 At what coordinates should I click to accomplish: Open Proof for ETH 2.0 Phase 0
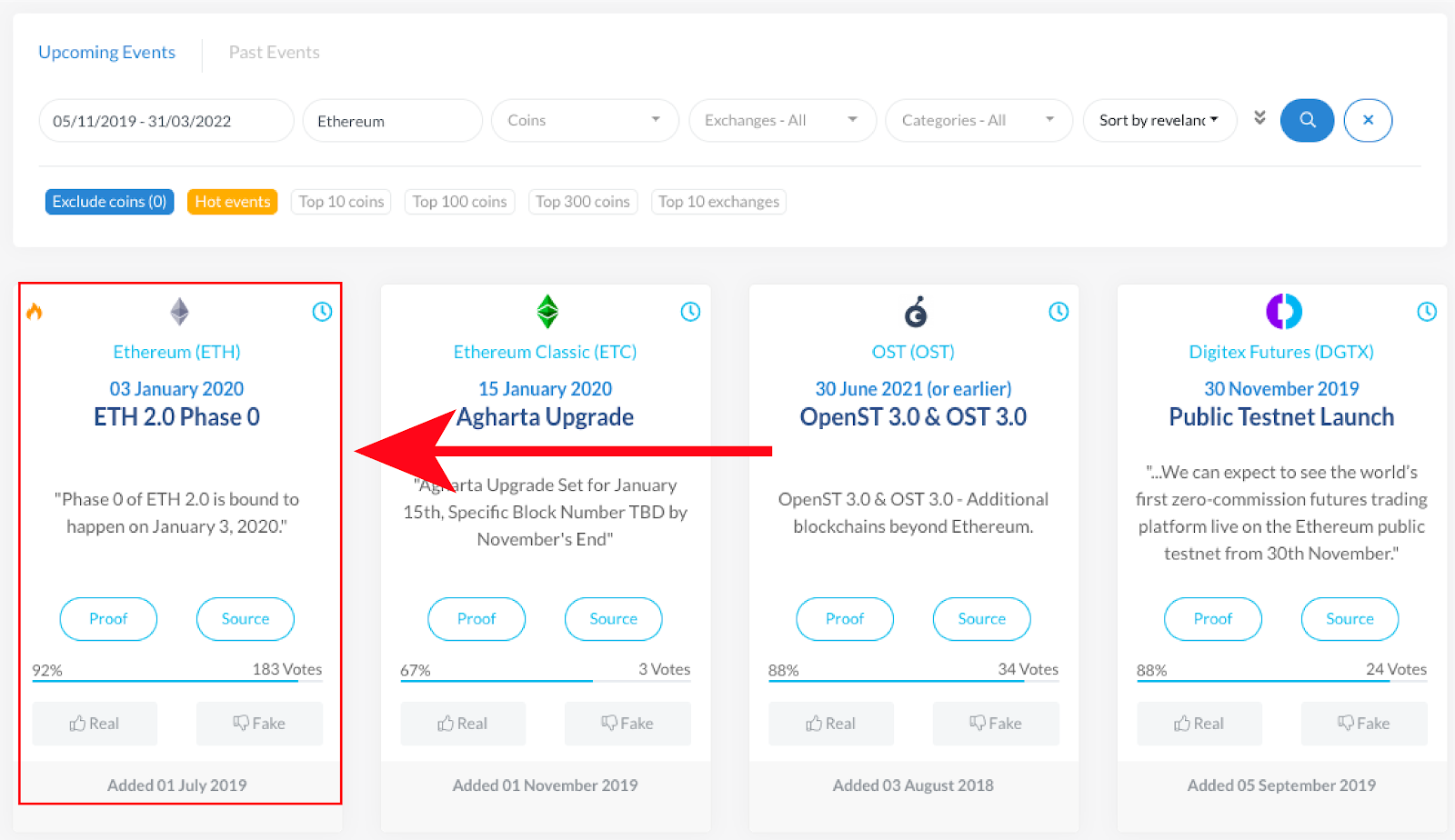pos(108,619)
